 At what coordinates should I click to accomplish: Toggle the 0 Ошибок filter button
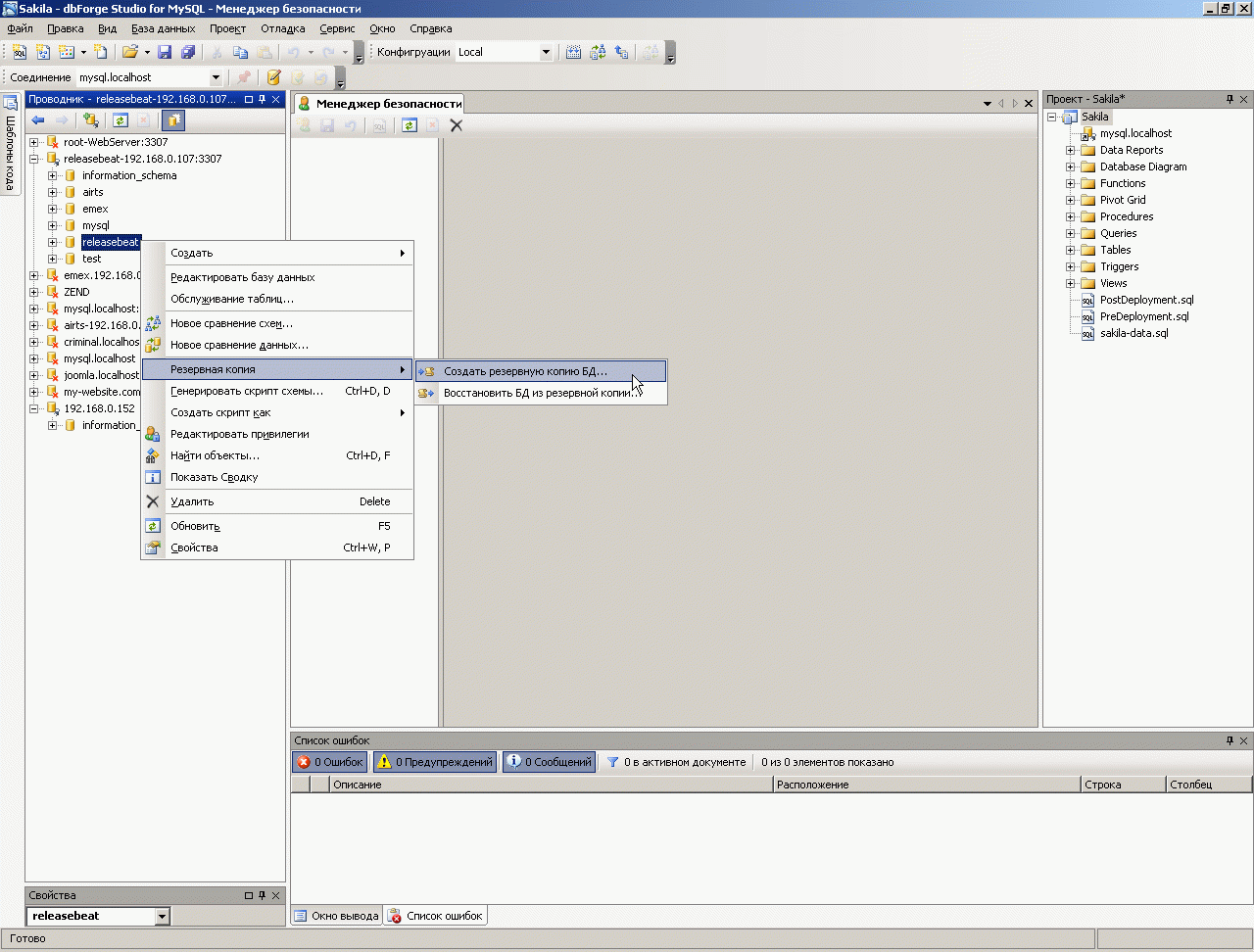coord(330,762)
